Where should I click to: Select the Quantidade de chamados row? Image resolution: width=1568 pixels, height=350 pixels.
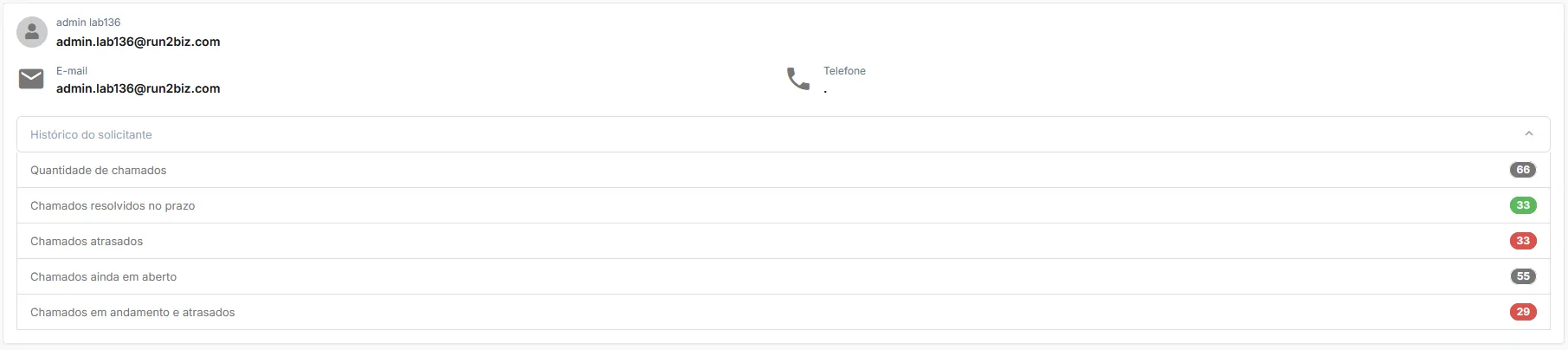784,171
